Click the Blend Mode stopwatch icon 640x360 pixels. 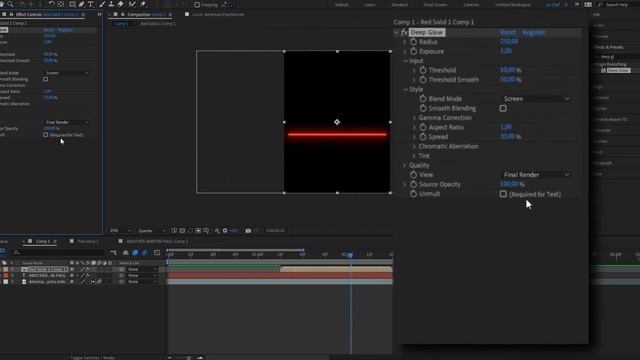coord(423,99)
